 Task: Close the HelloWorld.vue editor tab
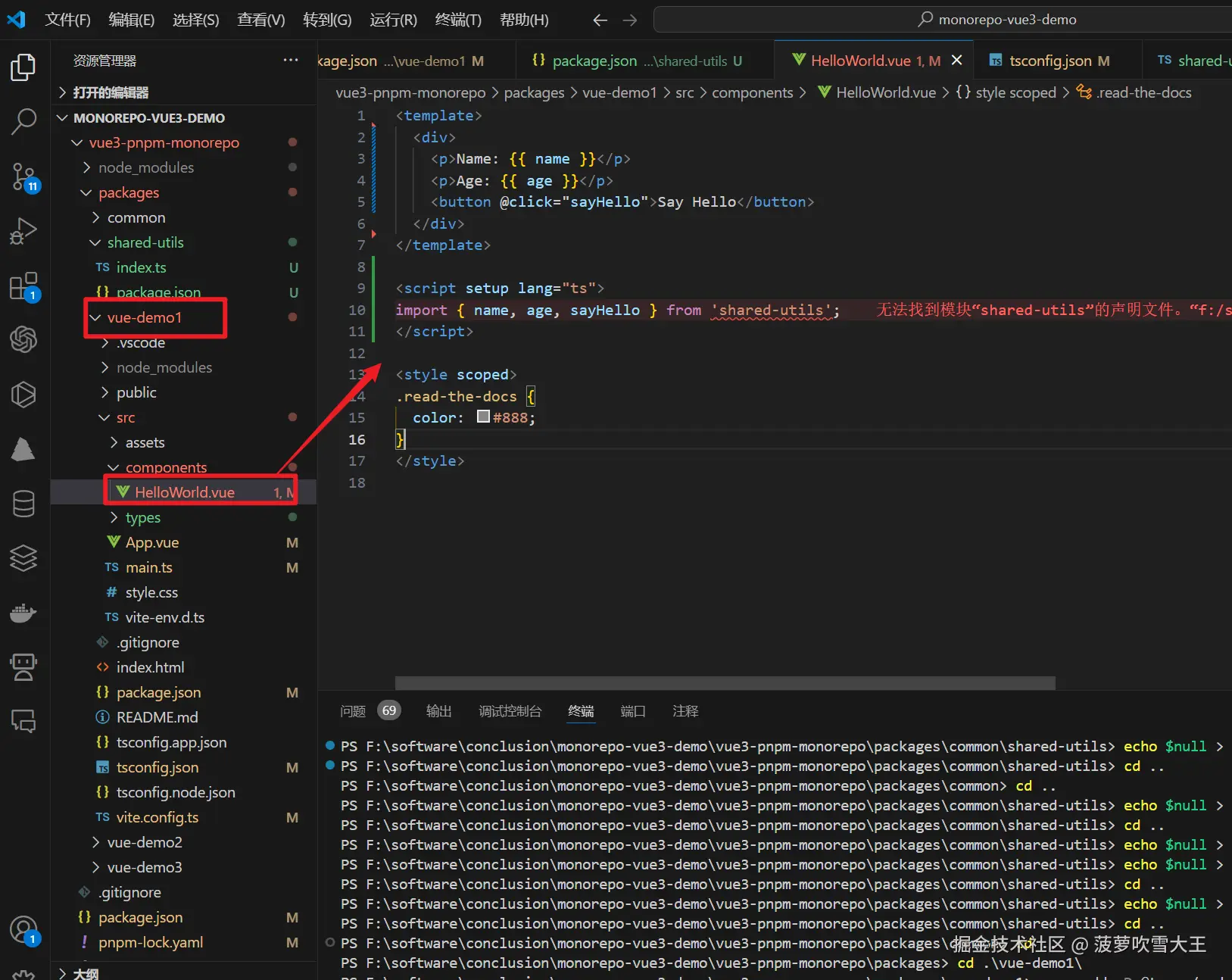pos(957,61)
